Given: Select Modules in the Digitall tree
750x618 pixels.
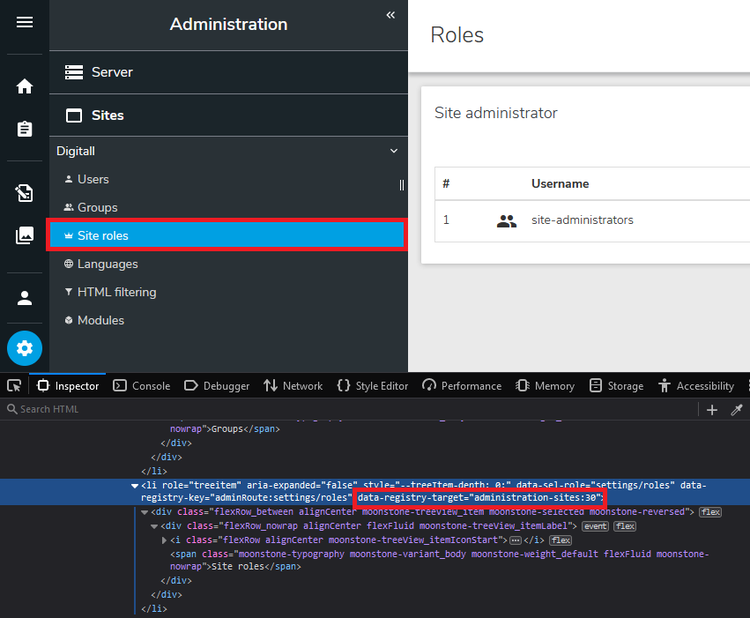Looking at the screenshot, I should pos(227,320).
